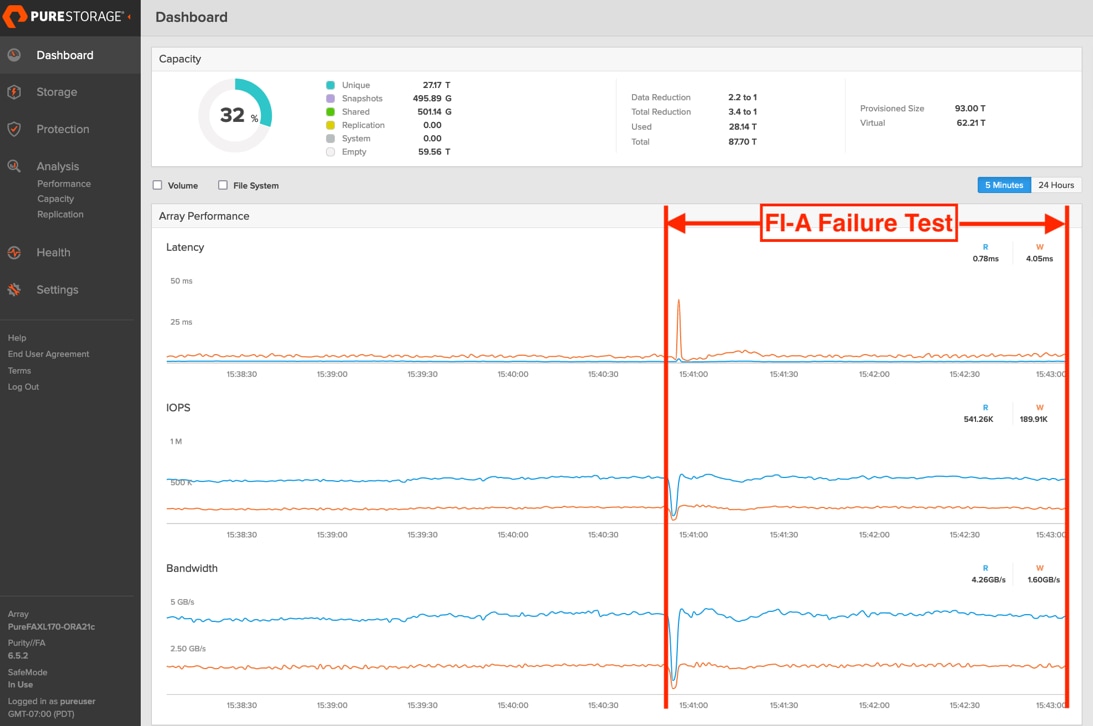The height and width of the screenshot is (726, 1093).
Task: Open Replication under Analysis
Action: click(60, 214)
